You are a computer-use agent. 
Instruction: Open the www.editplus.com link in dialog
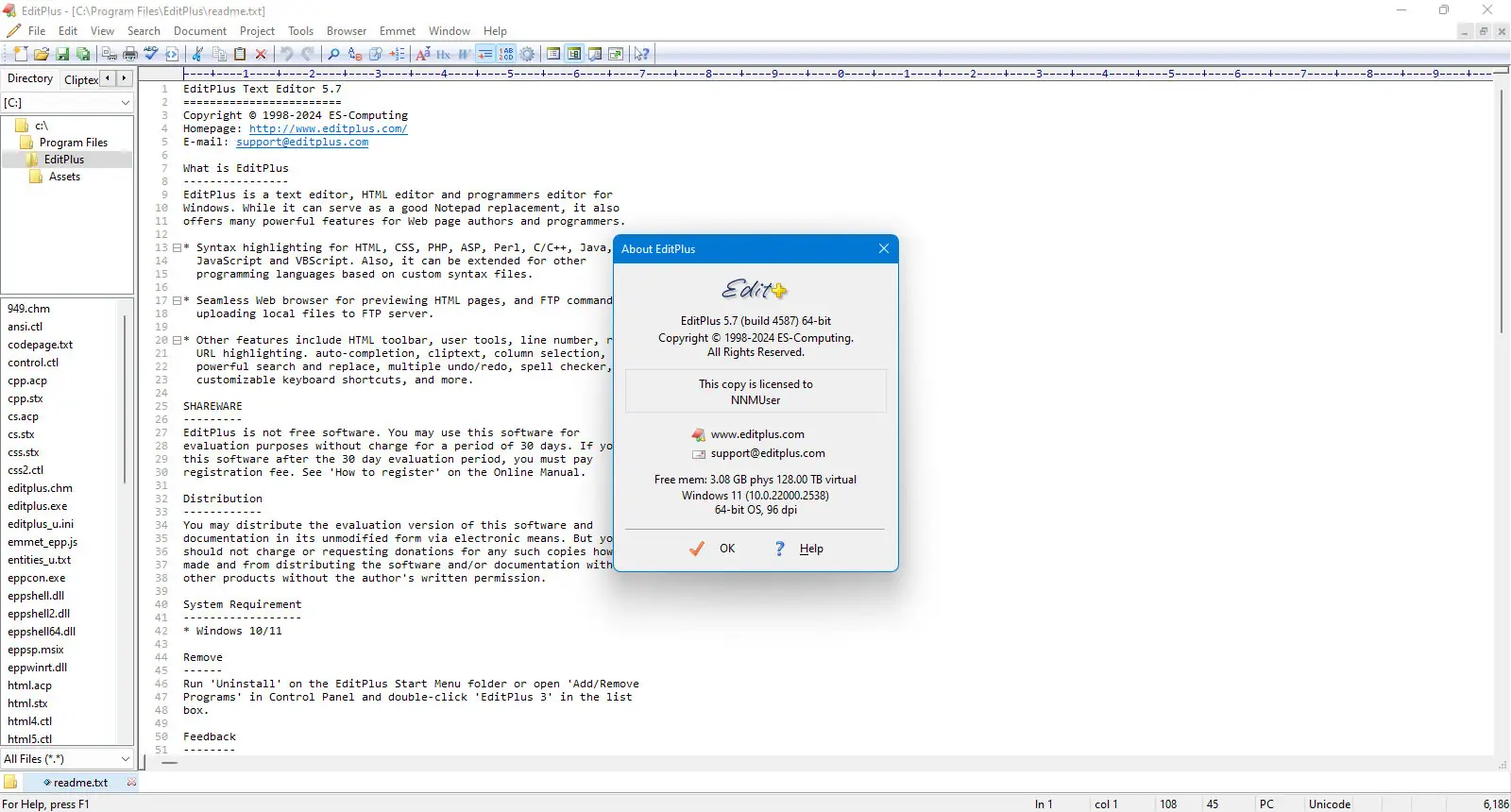coord(757,434)
